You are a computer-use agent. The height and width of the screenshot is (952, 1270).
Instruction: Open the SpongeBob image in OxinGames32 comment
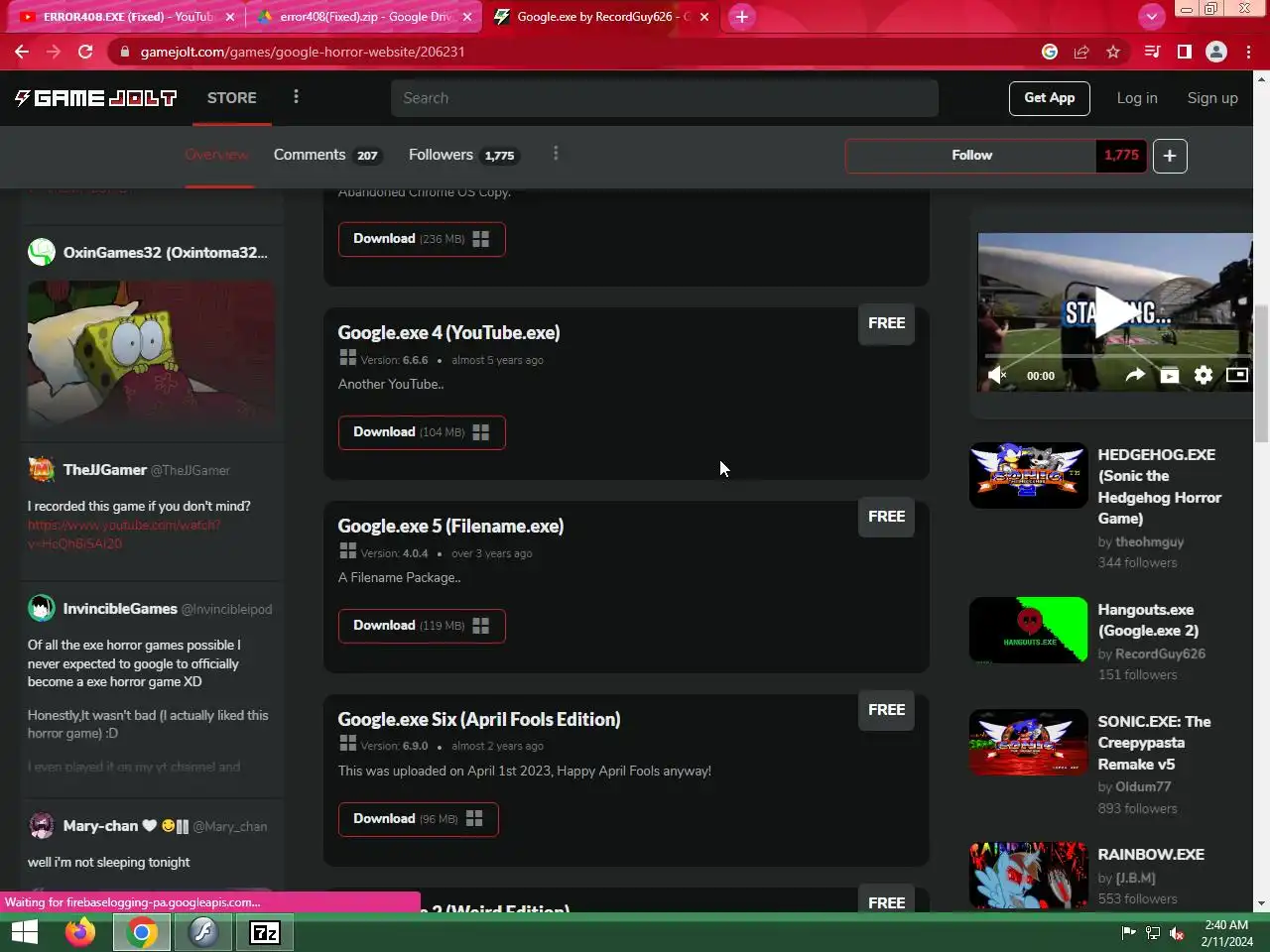(152, 353)
